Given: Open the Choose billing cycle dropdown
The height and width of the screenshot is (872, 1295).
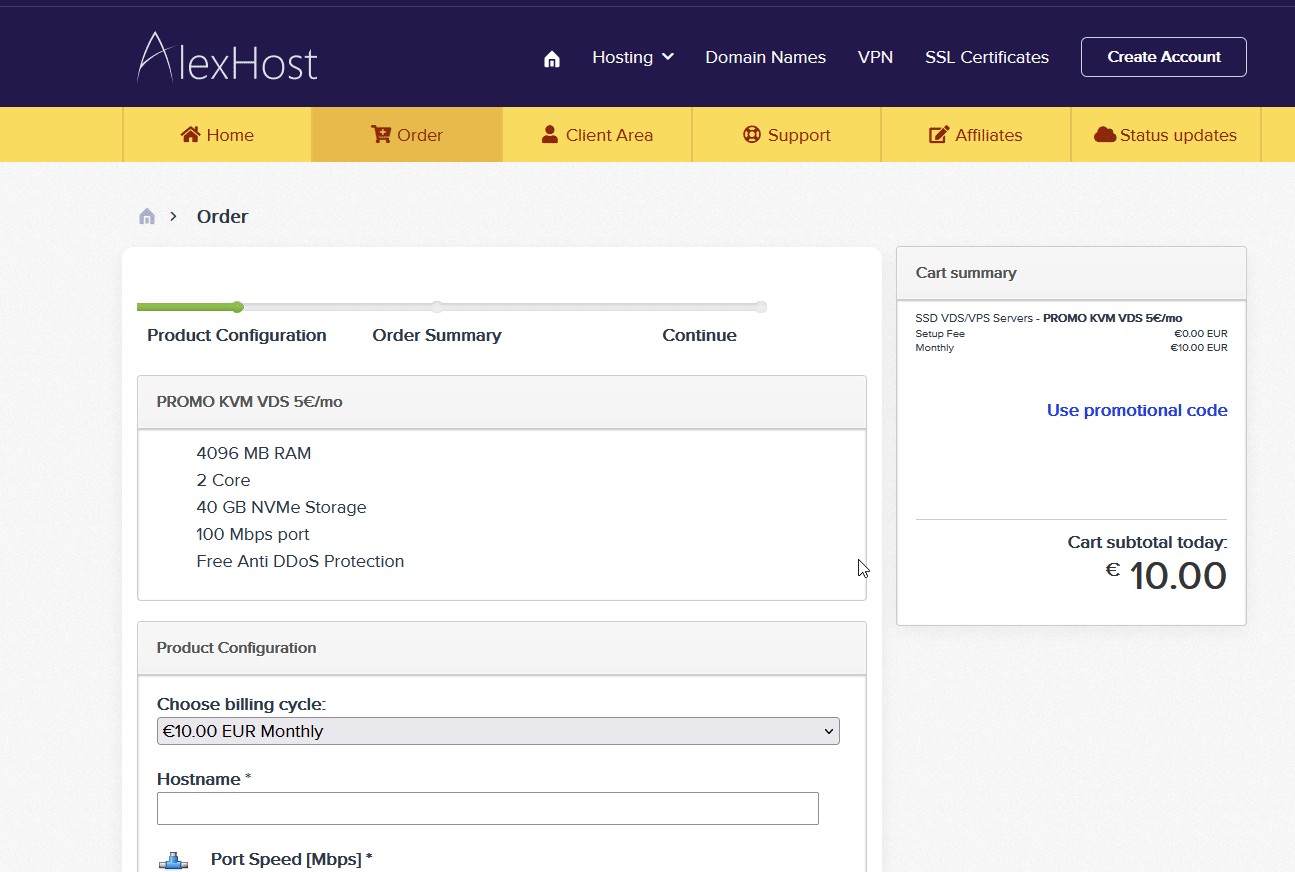Looking at the screenshot, I should 498,731.
